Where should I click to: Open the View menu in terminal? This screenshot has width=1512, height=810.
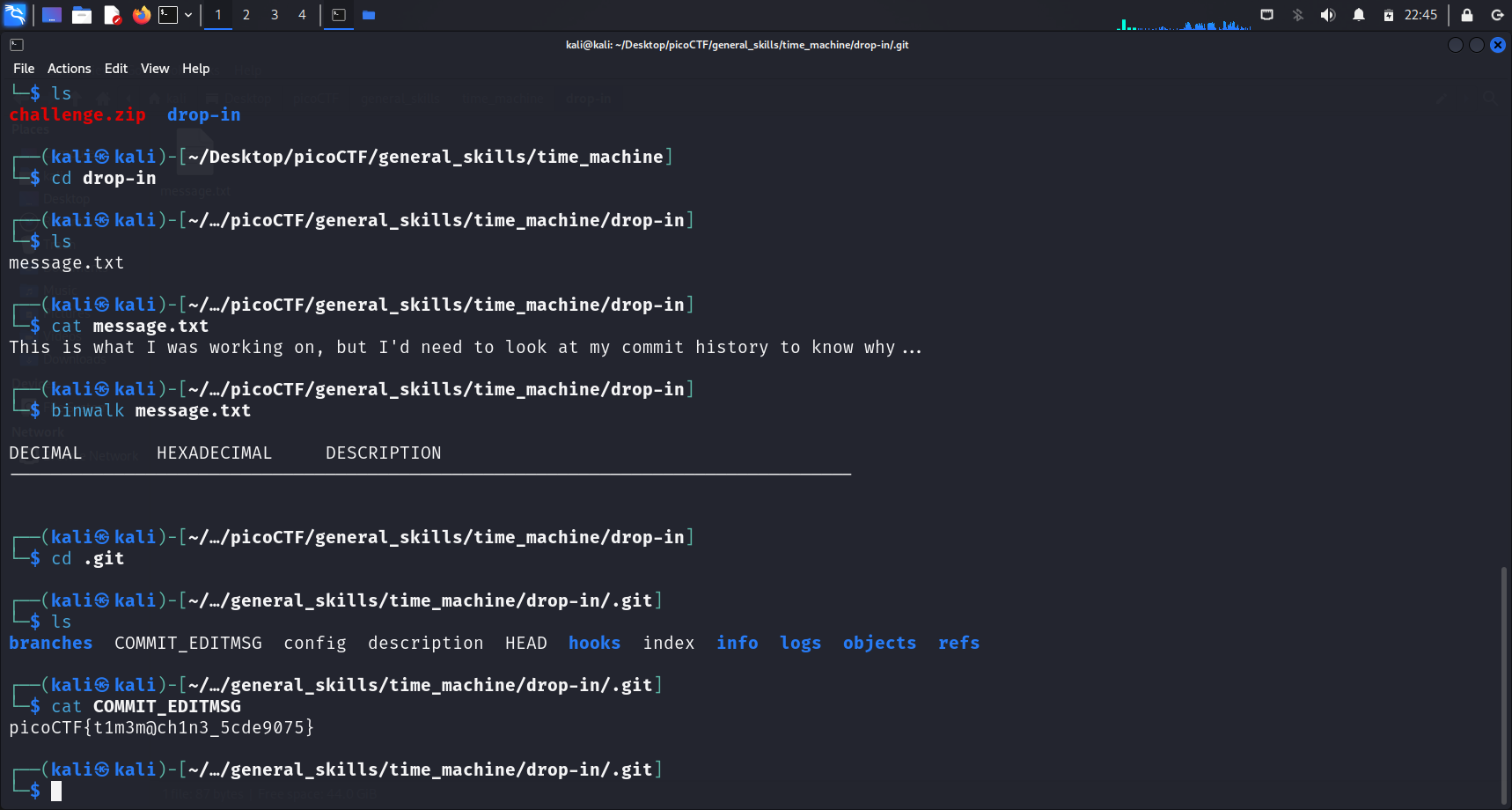tap(155, 69)
